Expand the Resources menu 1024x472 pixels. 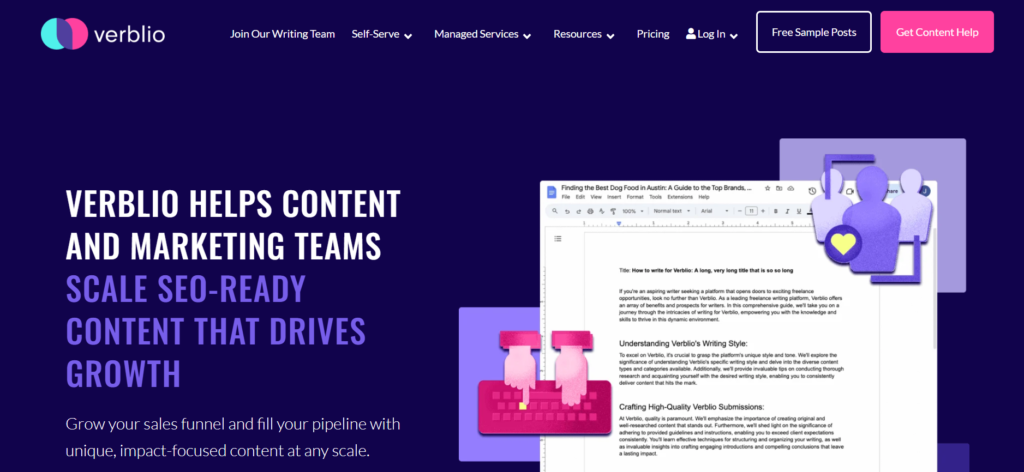point(584,35)
